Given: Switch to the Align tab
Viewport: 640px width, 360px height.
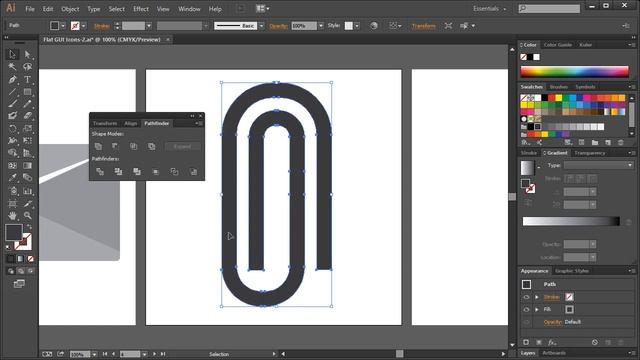Looking at the screenshot, I should (x=131, y=123).
